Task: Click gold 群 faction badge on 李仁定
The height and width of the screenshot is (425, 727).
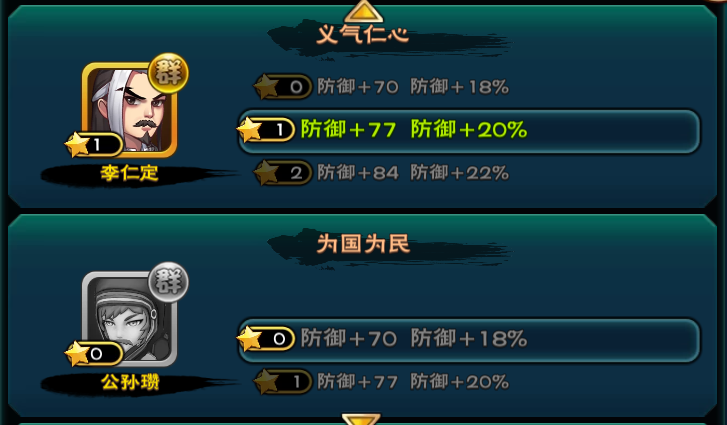Action: pos(168,73)
